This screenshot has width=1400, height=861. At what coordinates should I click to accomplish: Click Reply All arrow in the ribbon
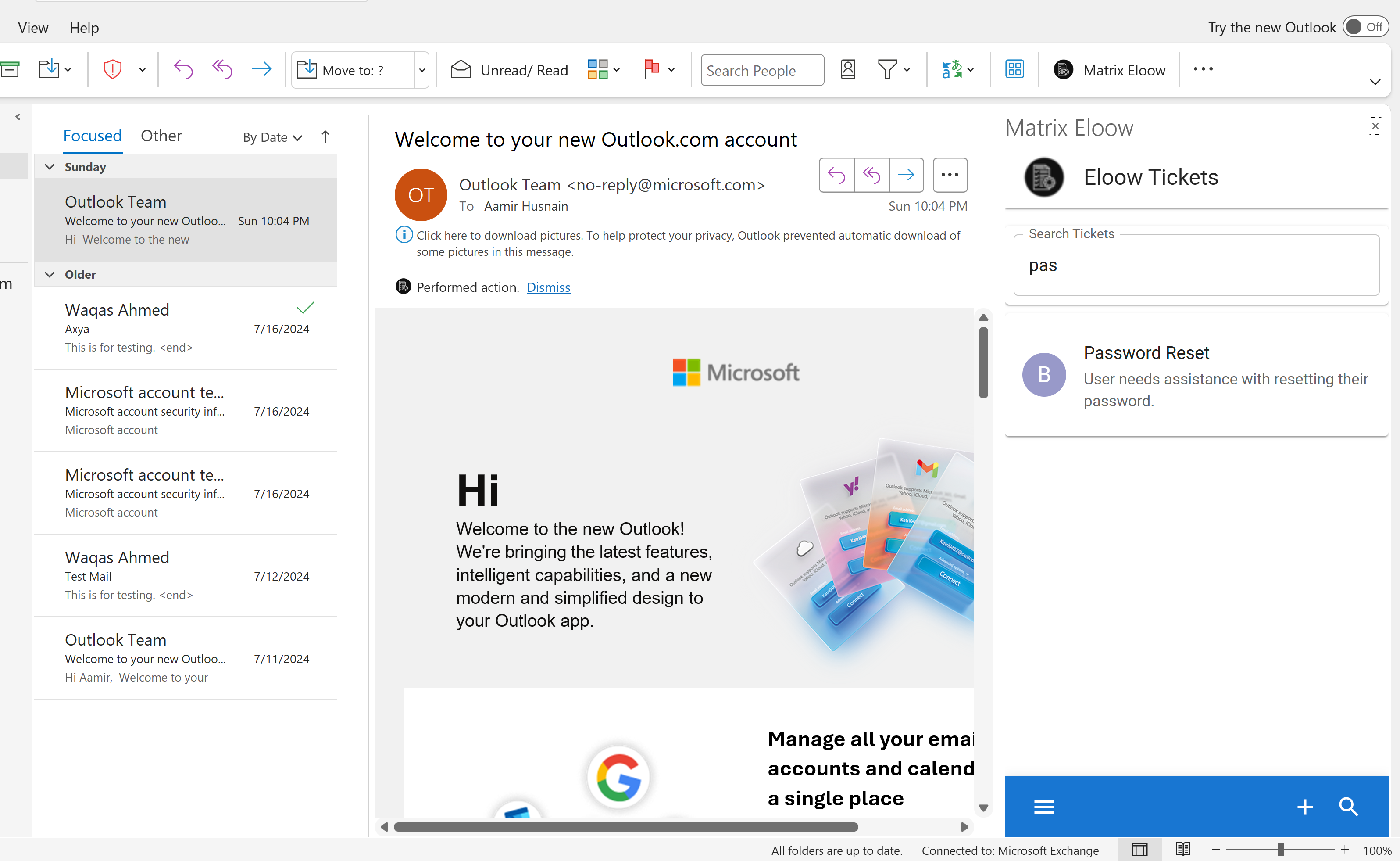pos(222,69)
